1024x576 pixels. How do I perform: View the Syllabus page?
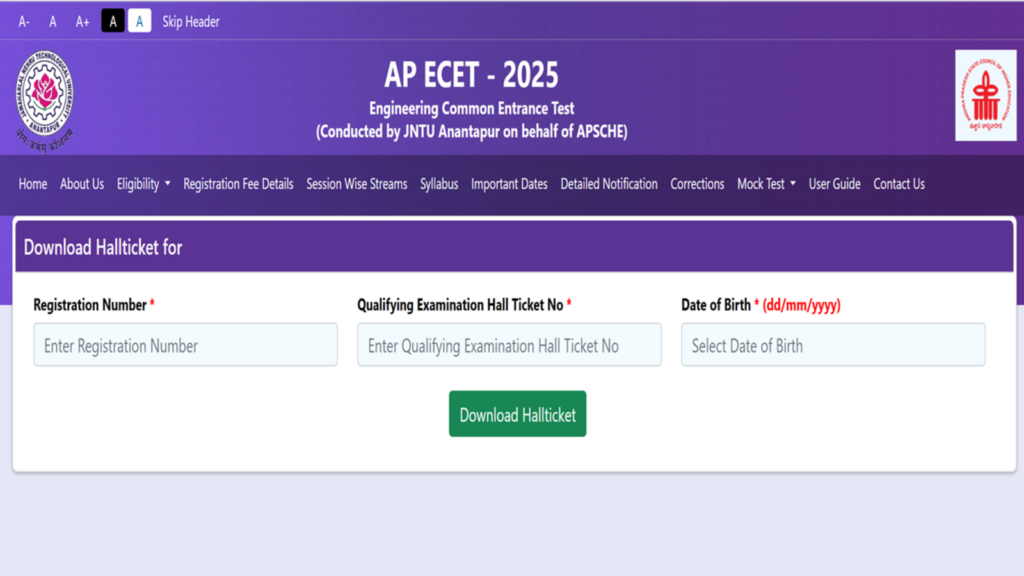(438, 184)
